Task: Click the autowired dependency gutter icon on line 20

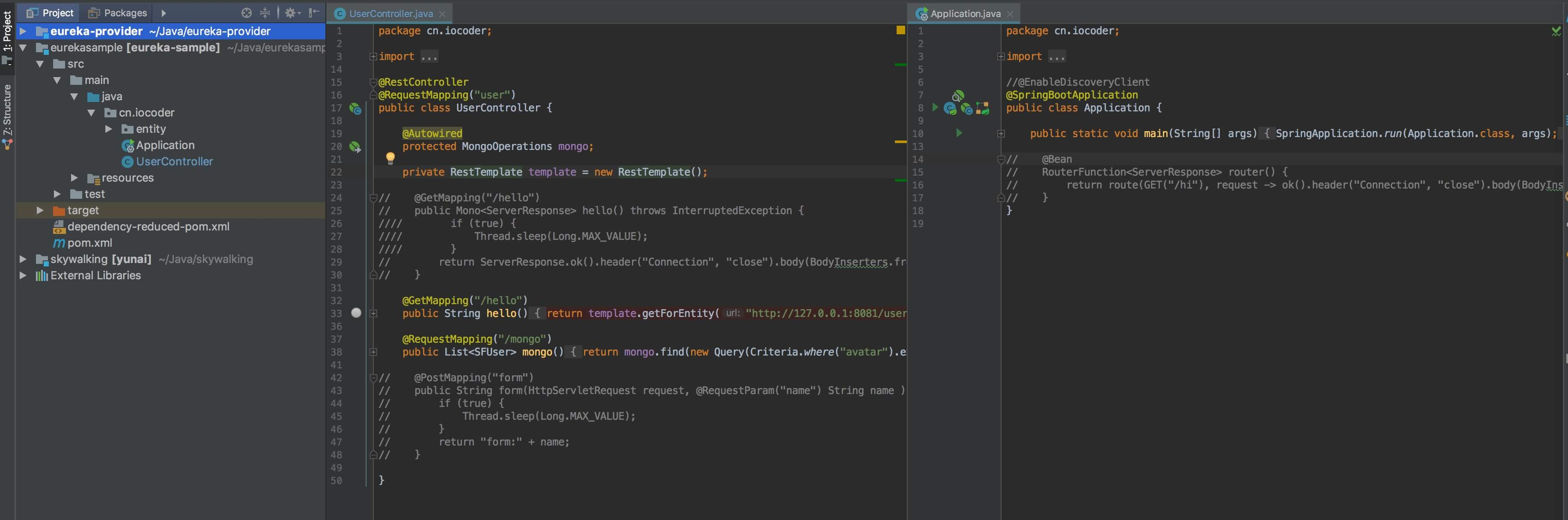Action: tap(355, 147)
